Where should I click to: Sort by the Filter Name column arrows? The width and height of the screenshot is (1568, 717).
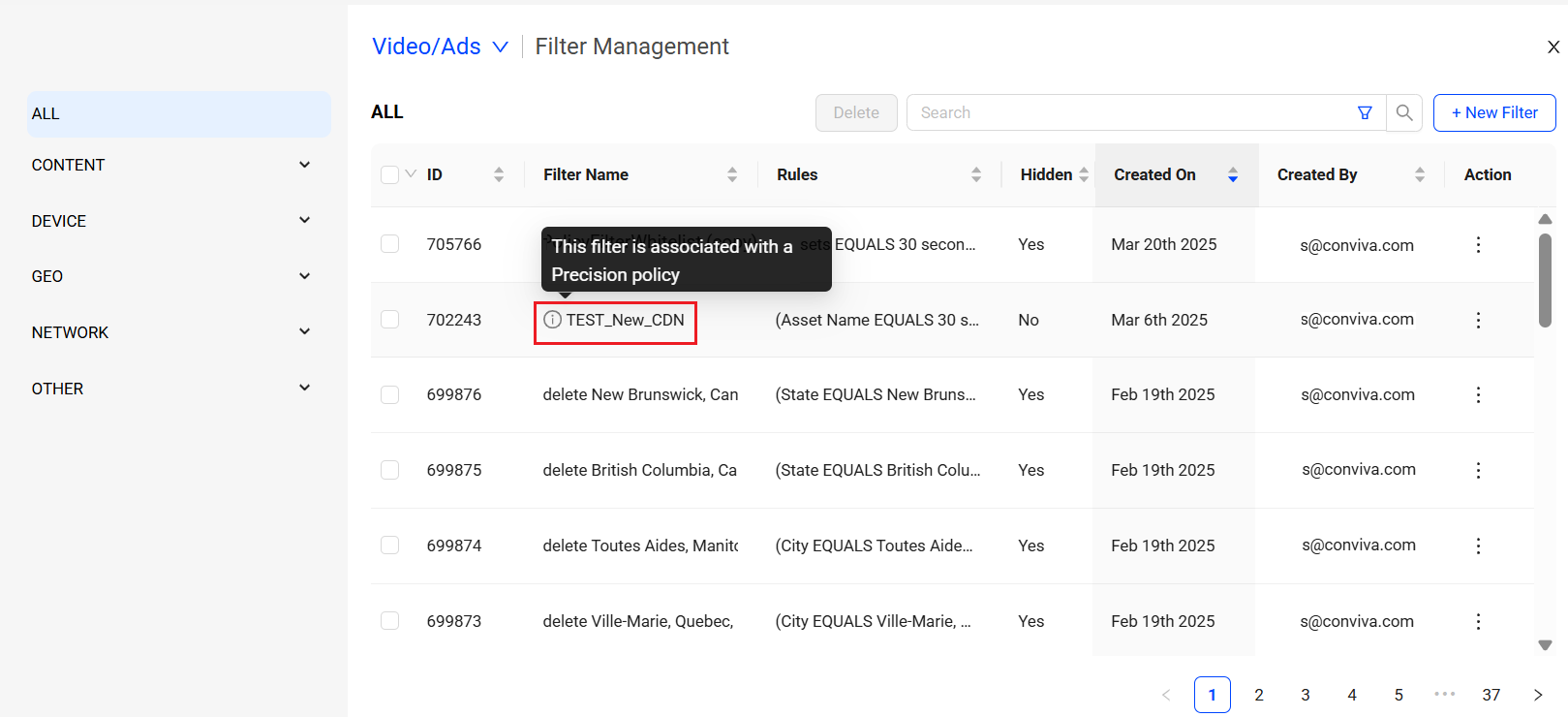[732, 174]
